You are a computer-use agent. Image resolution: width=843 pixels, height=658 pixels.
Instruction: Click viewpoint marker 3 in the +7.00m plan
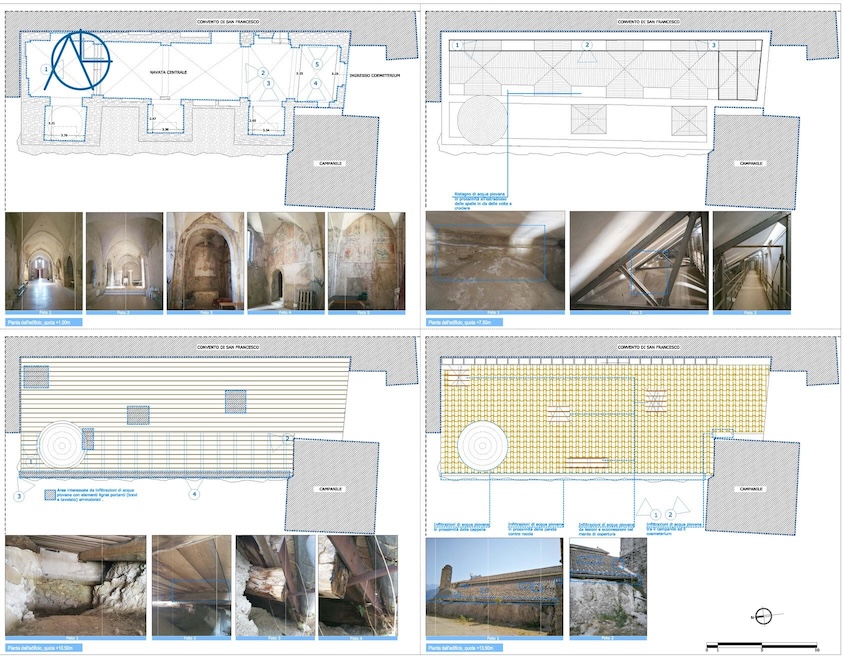713,45
